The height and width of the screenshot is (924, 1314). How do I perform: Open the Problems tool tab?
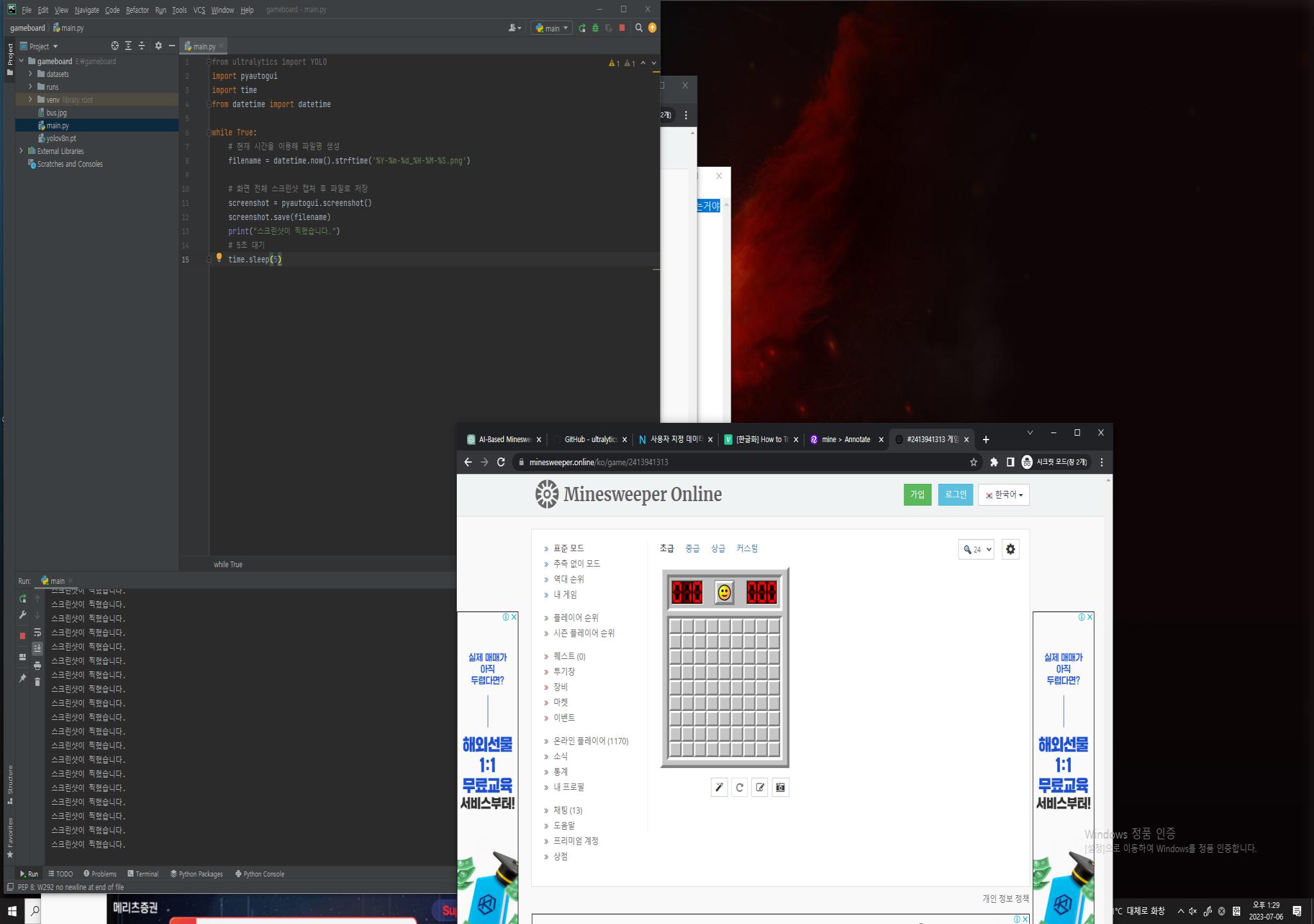tap(99, 874)
